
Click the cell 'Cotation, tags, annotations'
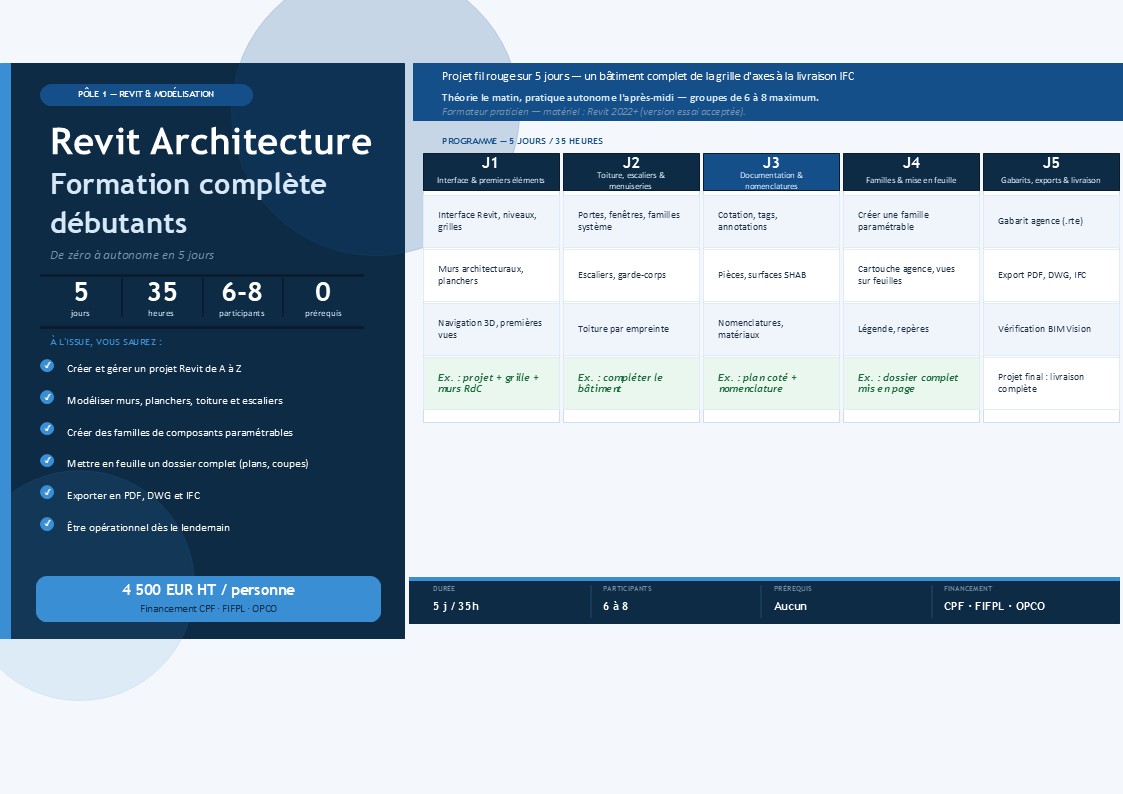click(771, 221)
